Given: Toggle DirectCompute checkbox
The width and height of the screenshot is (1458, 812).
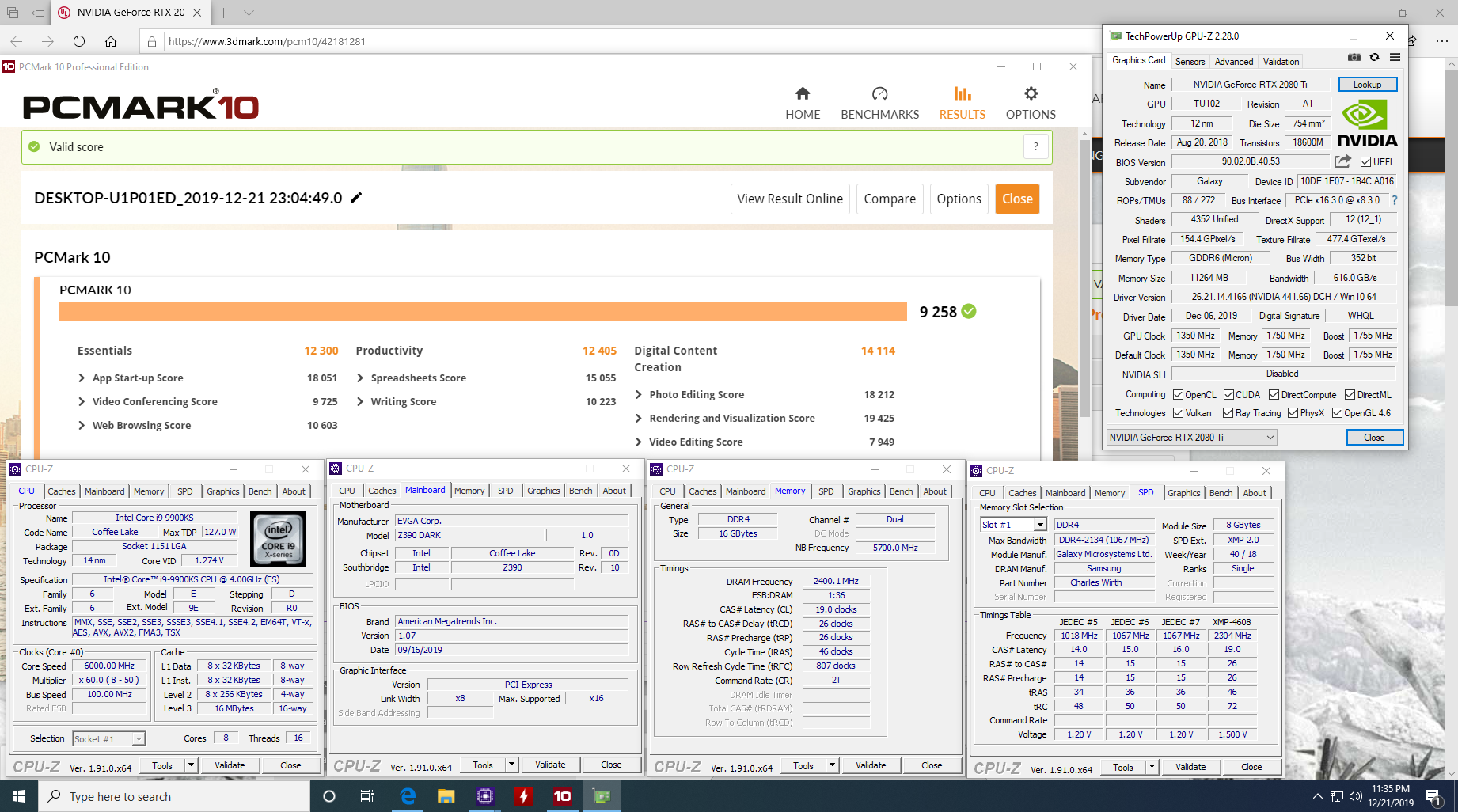Looking at the screenshot, I should 1274,394.
